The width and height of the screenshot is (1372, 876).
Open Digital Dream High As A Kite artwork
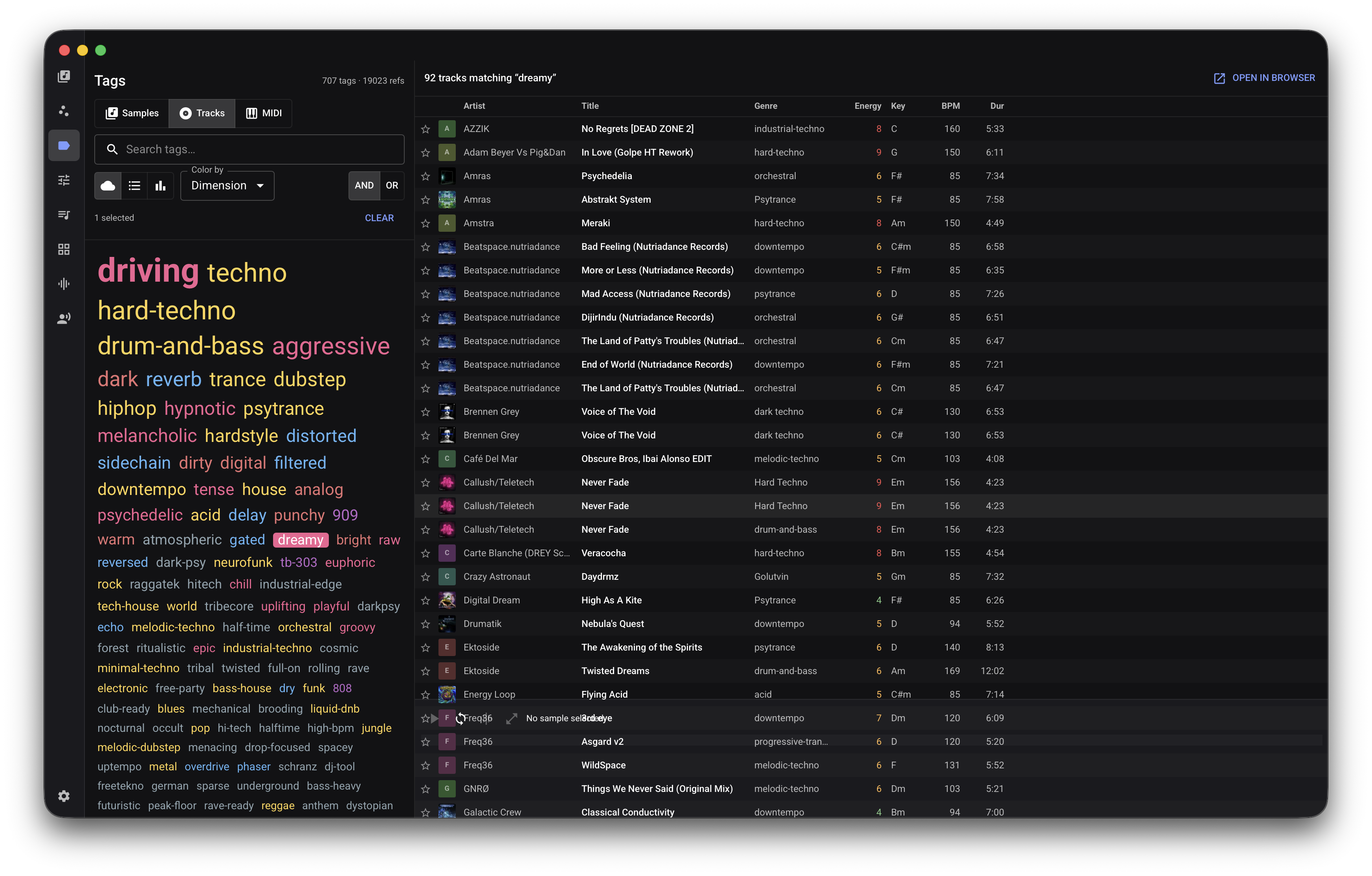pos(447,600)
